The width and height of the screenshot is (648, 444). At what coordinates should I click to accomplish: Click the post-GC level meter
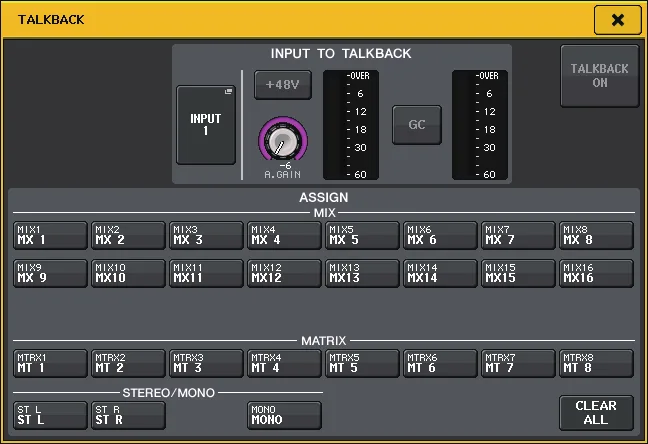pos(480,125)
